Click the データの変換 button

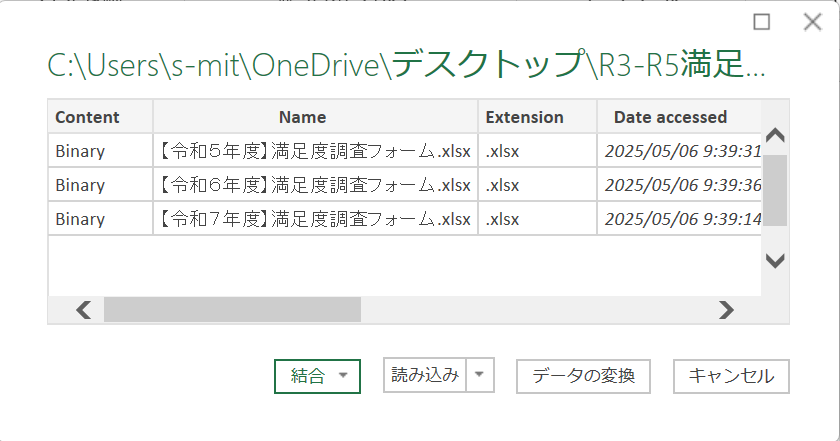pos(583,376)
